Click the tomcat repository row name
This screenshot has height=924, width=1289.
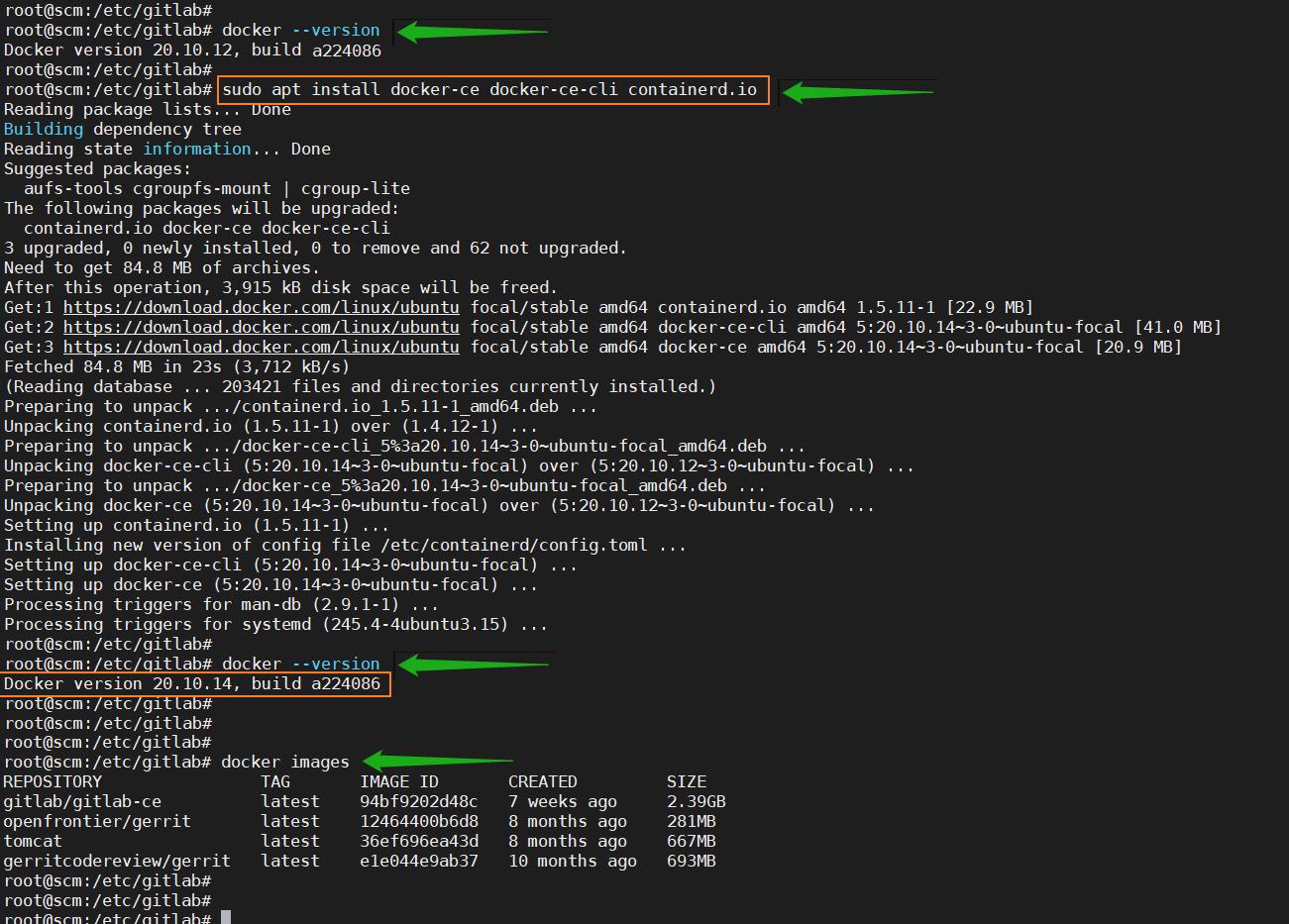33,841
